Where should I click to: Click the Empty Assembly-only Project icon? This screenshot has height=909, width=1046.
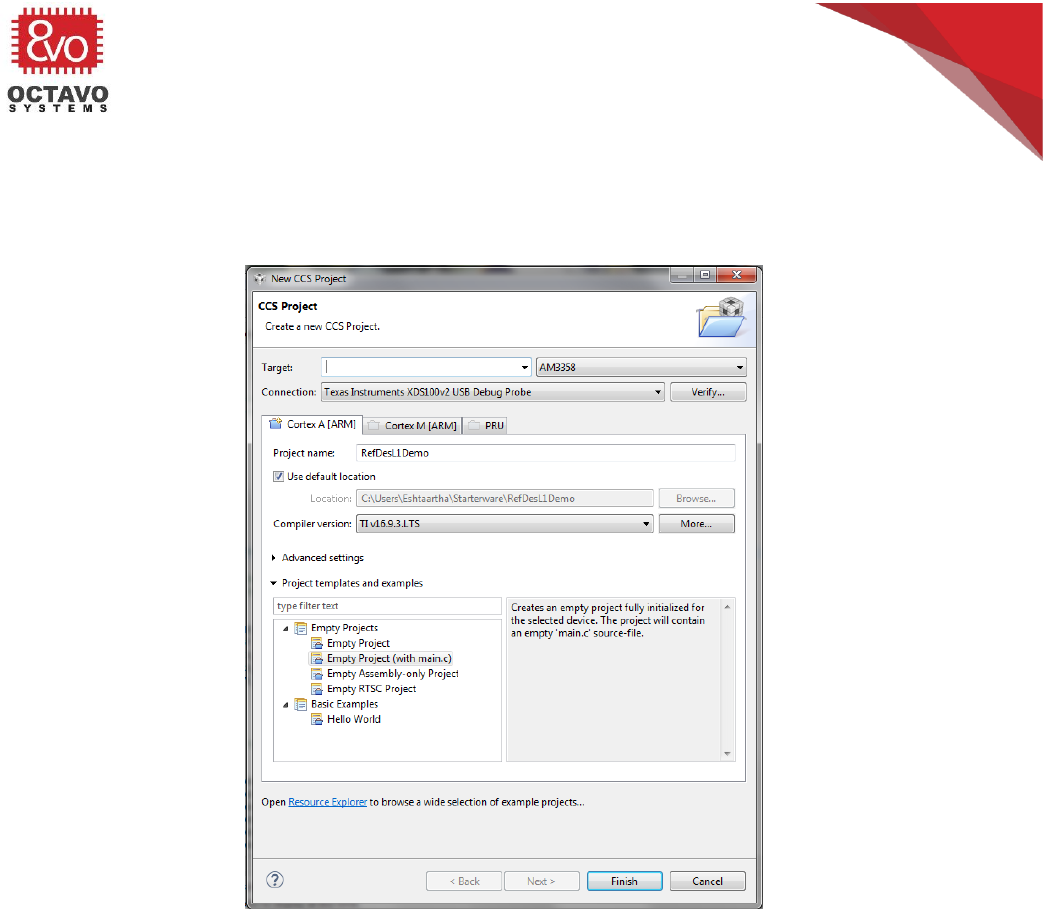click(x=316, y=674)
